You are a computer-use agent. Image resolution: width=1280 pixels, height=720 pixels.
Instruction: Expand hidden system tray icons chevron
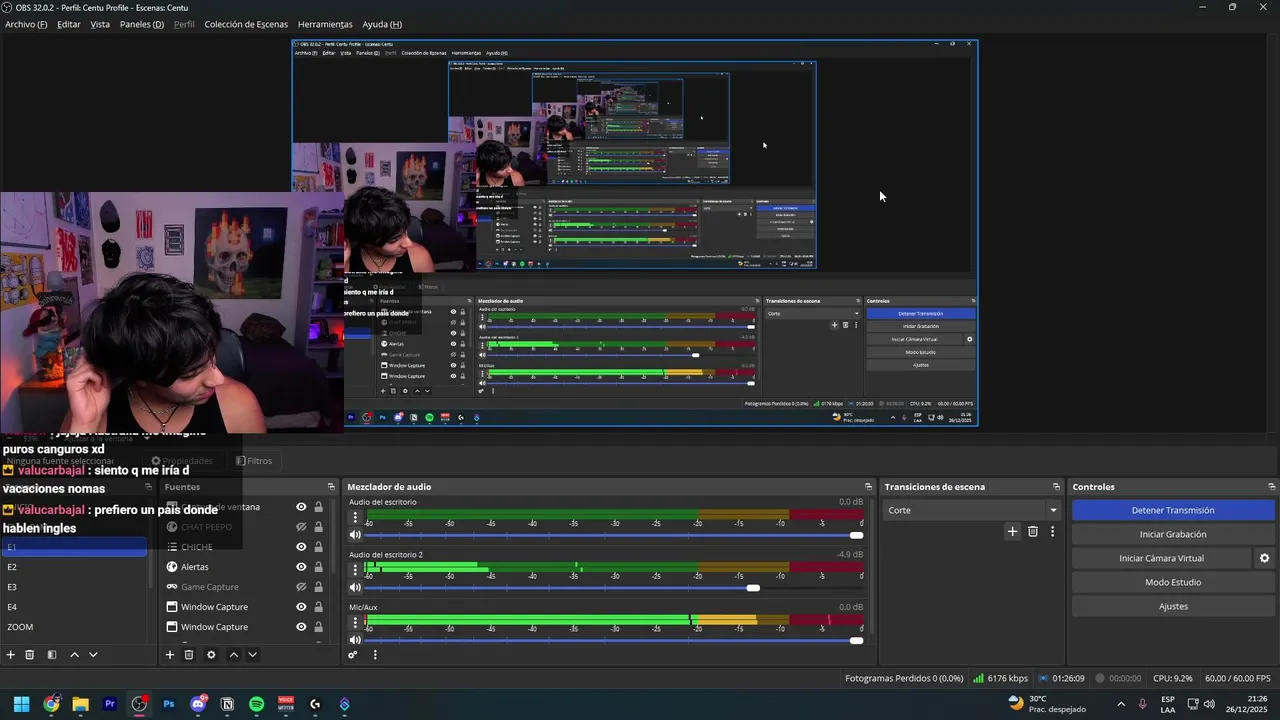pyautogui.click(x=1120, y=704)
